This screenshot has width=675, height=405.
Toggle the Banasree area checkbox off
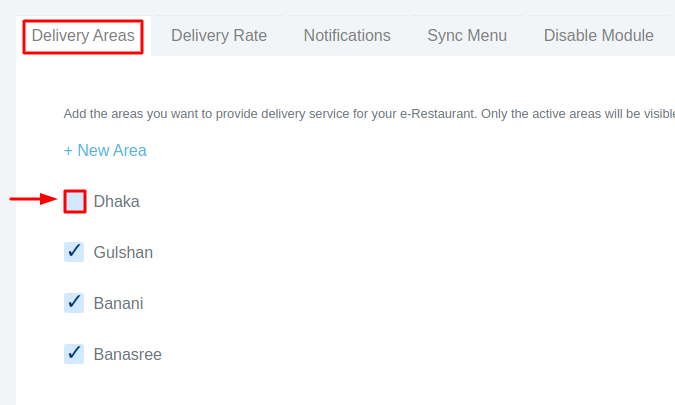click(x=74, y=353)
